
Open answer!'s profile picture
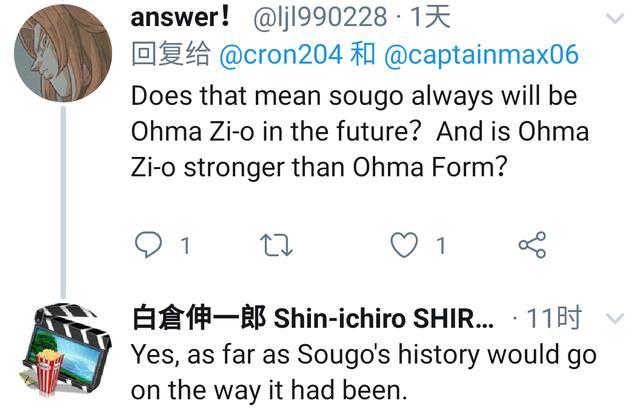coord(63,53)
